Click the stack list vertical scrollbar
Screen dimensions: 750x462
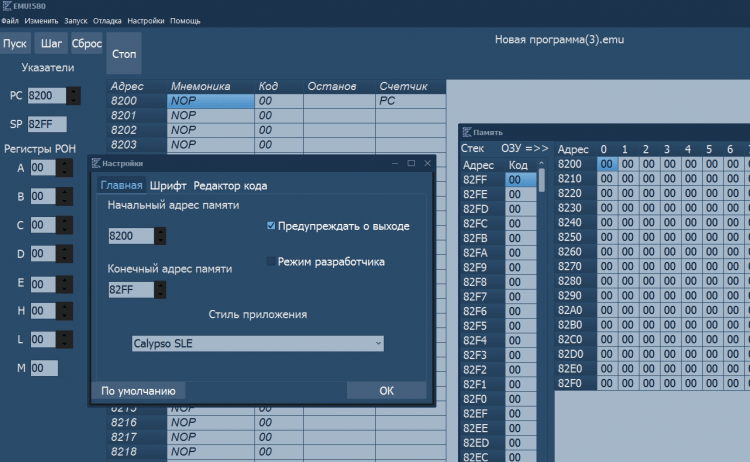(x=542, y=182)
